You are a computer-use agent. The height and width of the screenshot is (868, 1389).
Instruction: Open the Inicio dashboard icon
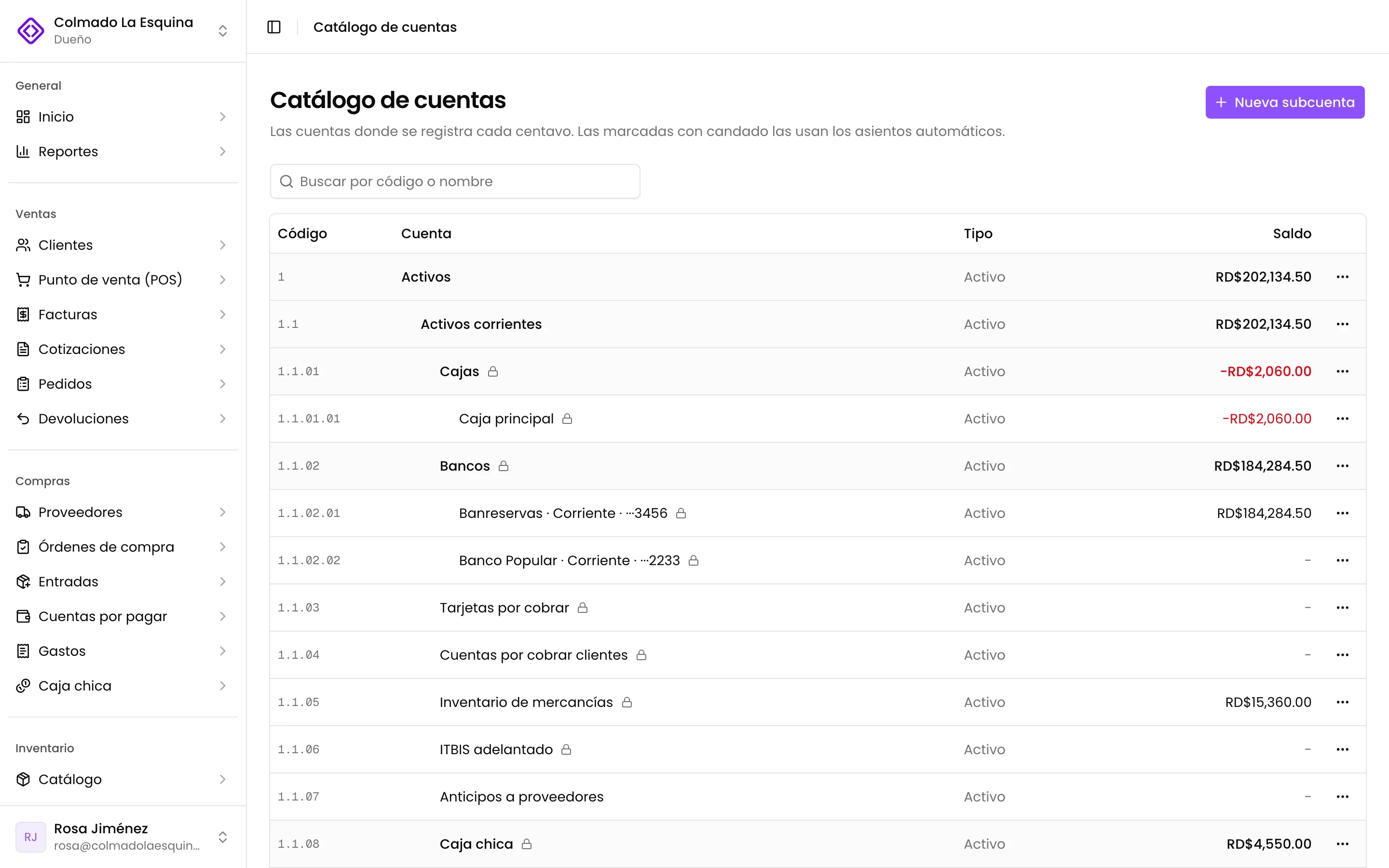(x=23, y=117)
